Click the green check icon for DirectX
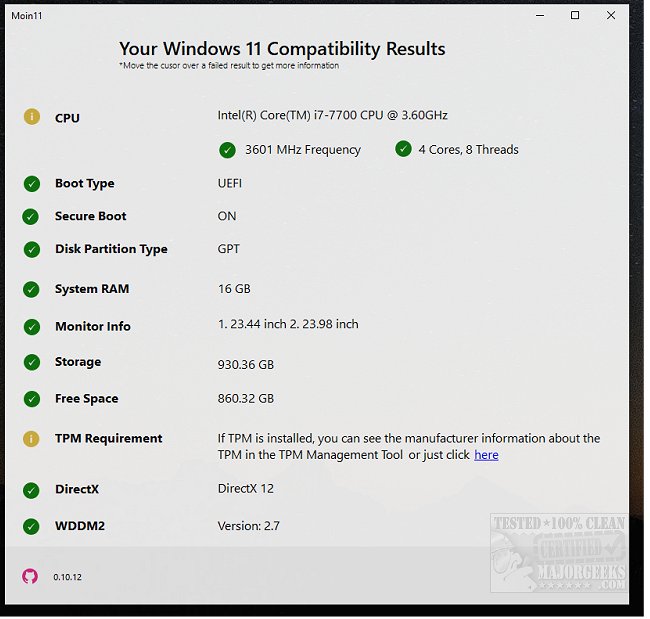The width and height of the screenshot is (650, 619). pos(31,490)
